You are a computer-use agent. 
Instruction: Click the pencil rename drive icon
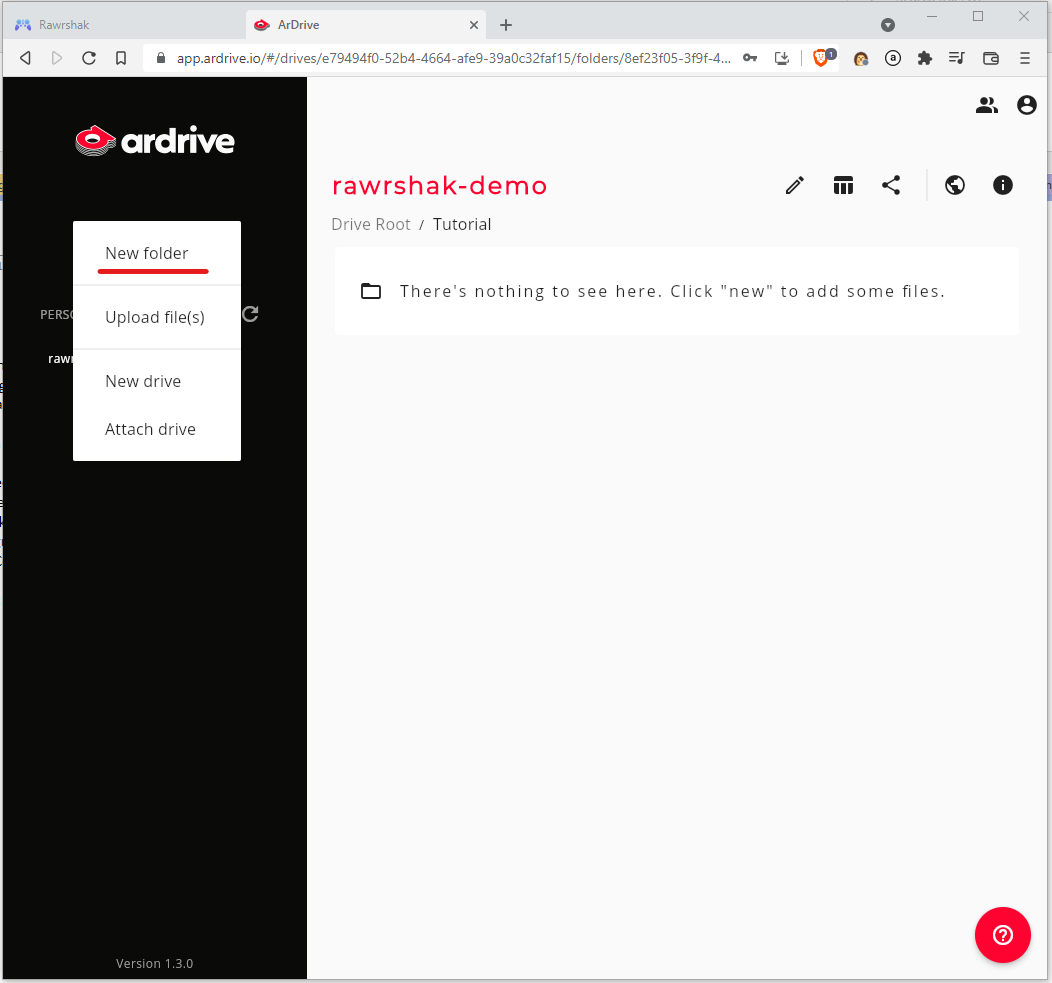point(795,185)
